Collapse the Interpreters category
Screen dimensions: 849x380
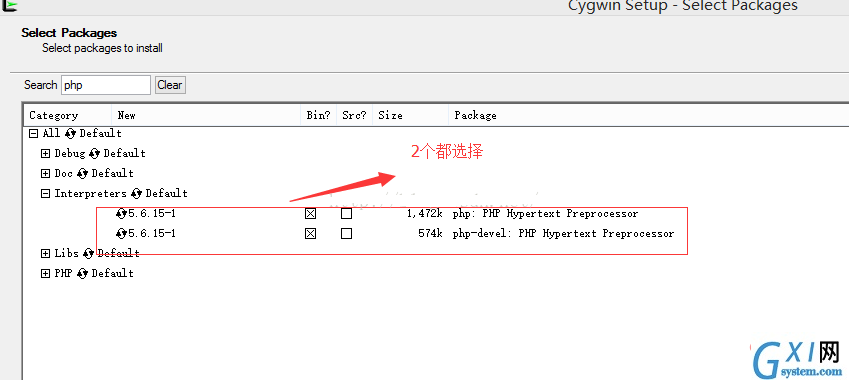[x=45, y=193]
